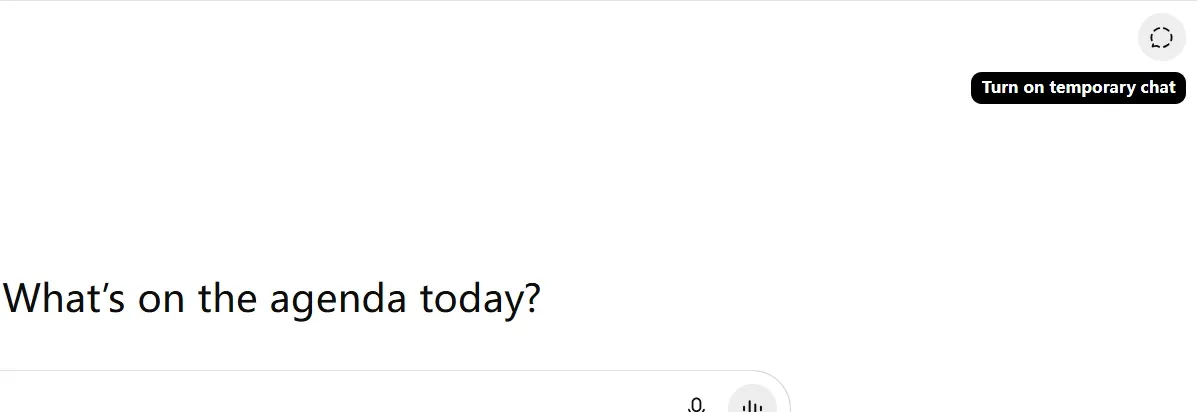Click the gray circular voice mode button
This screenshot has height=412, width=1197.
coord(752,404)
